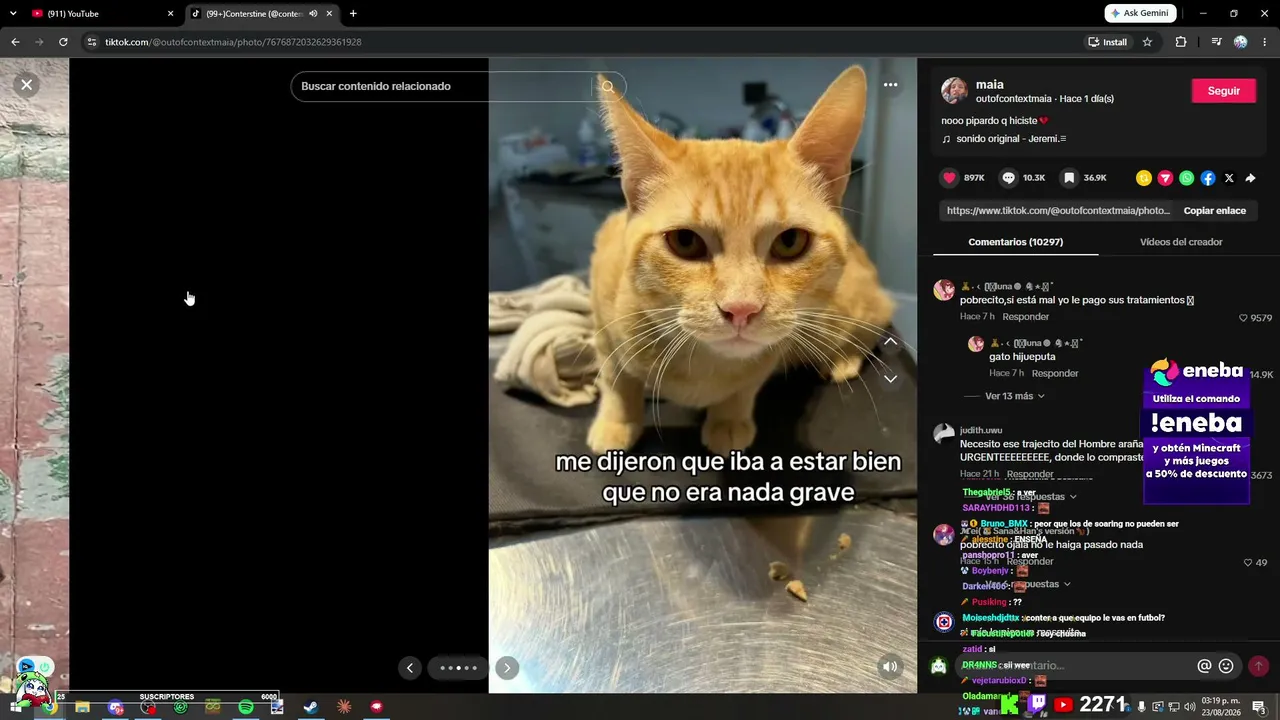Send to friends with the red arrow icon
This screenshot has width=1280, height=720.
1165,178
